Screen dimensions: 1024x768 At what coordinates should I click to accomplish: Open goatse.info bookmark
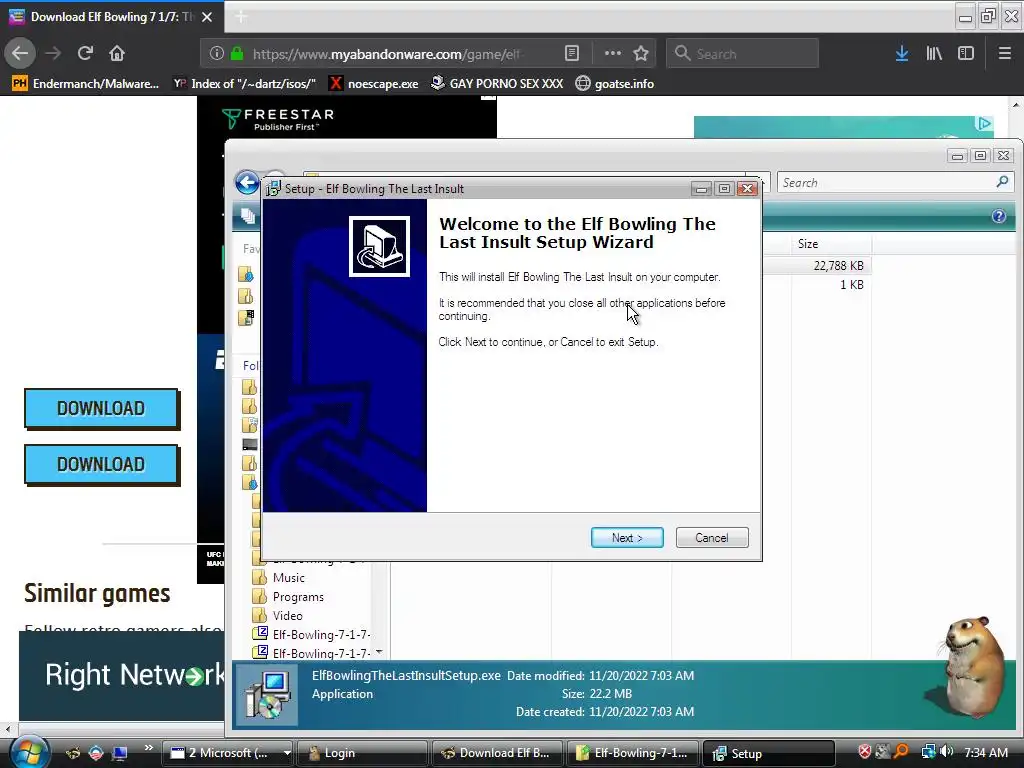point(615,84)
